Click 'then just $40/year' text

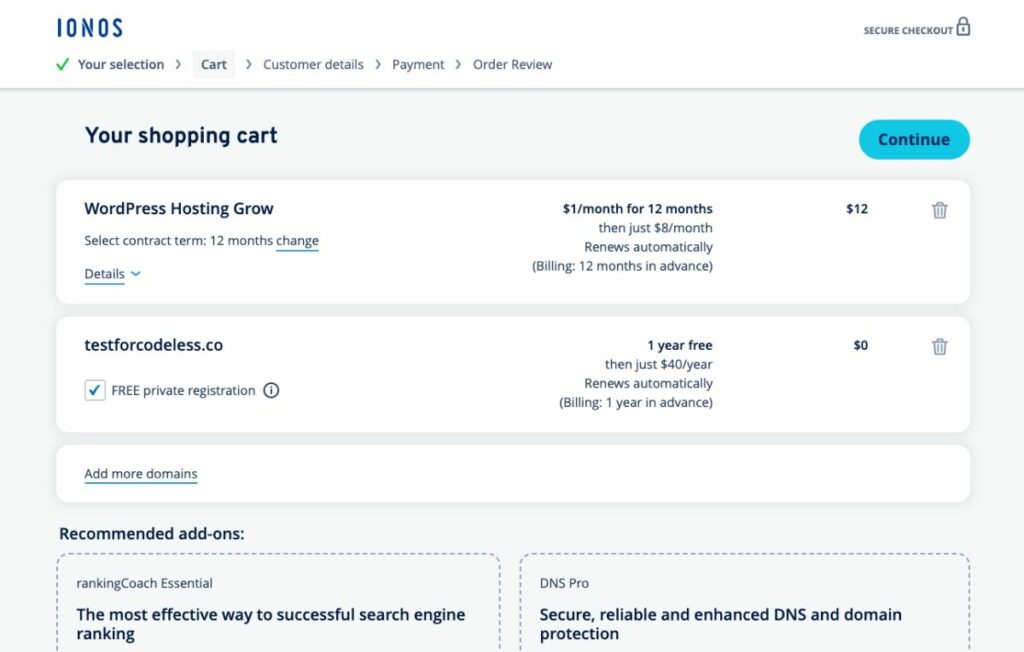click(658, 365)
